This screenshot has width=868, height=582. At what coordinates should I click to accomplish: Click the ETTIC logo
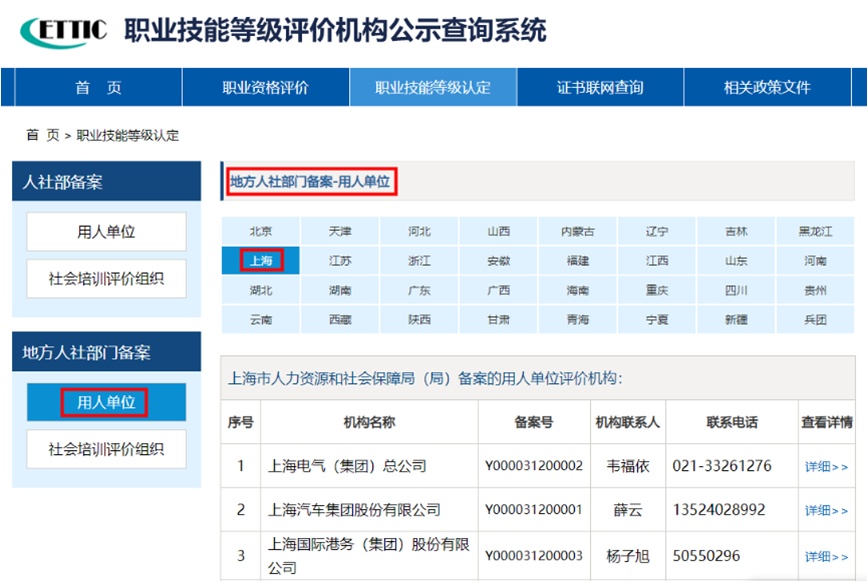pyautogui.click(x=63, y=31)
